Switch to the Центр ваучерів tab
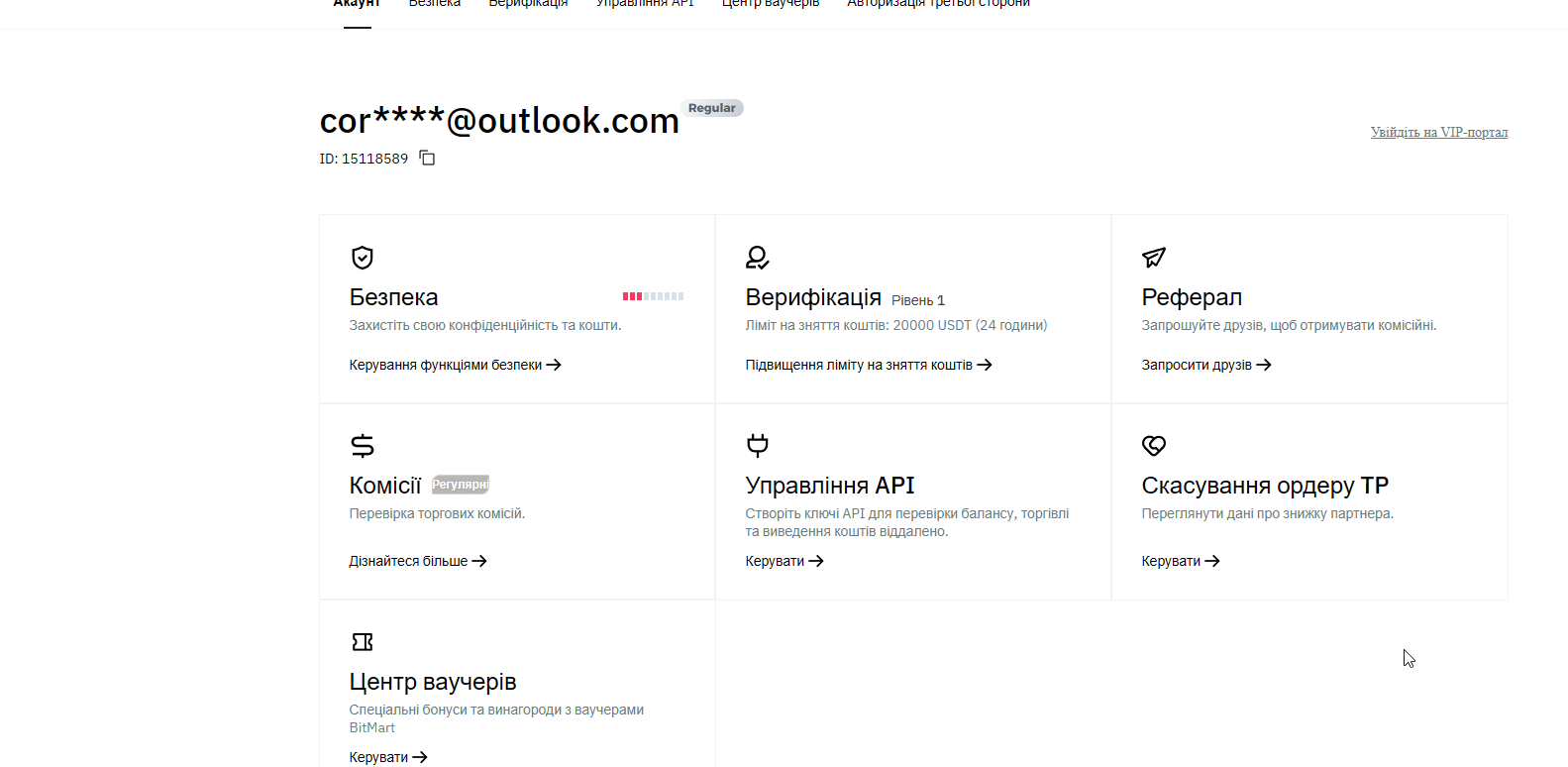 tap(770, 4)
